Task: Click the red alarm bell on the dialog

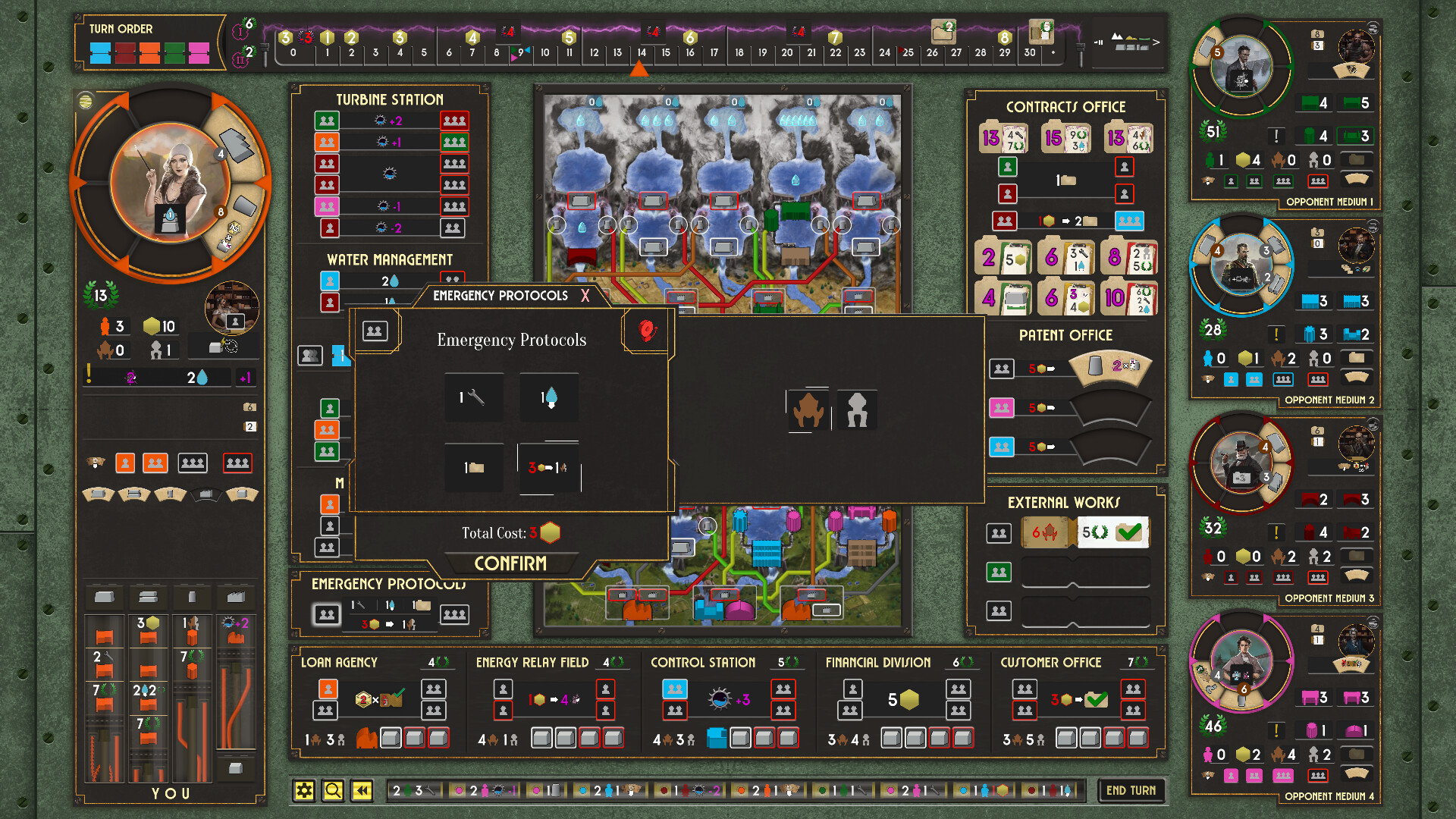Action: (645, 329)
